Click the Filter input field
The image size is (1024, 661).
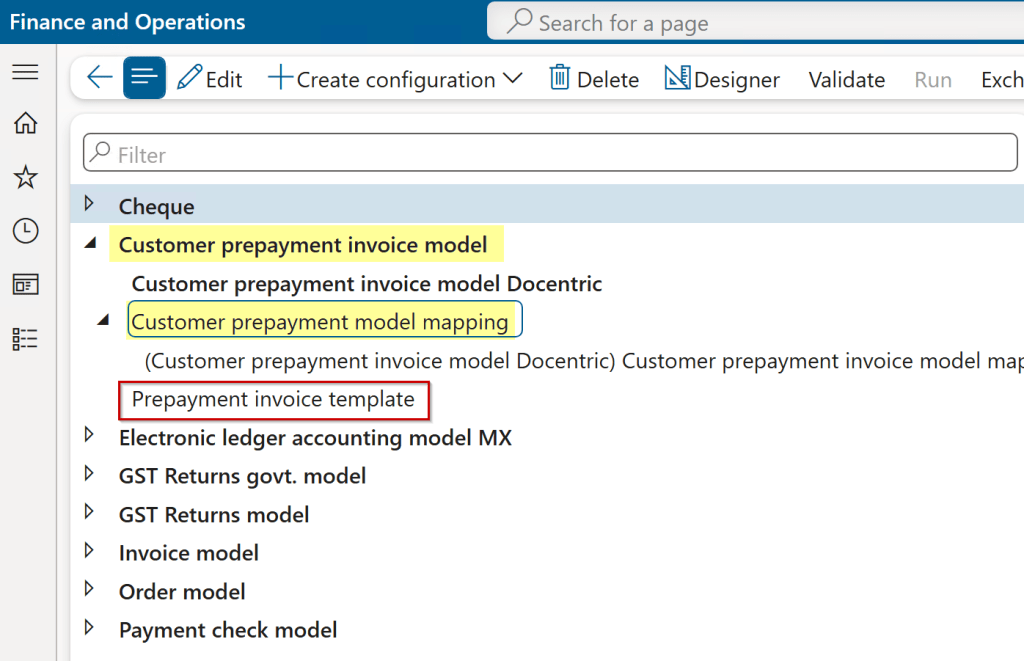[548, 152]
